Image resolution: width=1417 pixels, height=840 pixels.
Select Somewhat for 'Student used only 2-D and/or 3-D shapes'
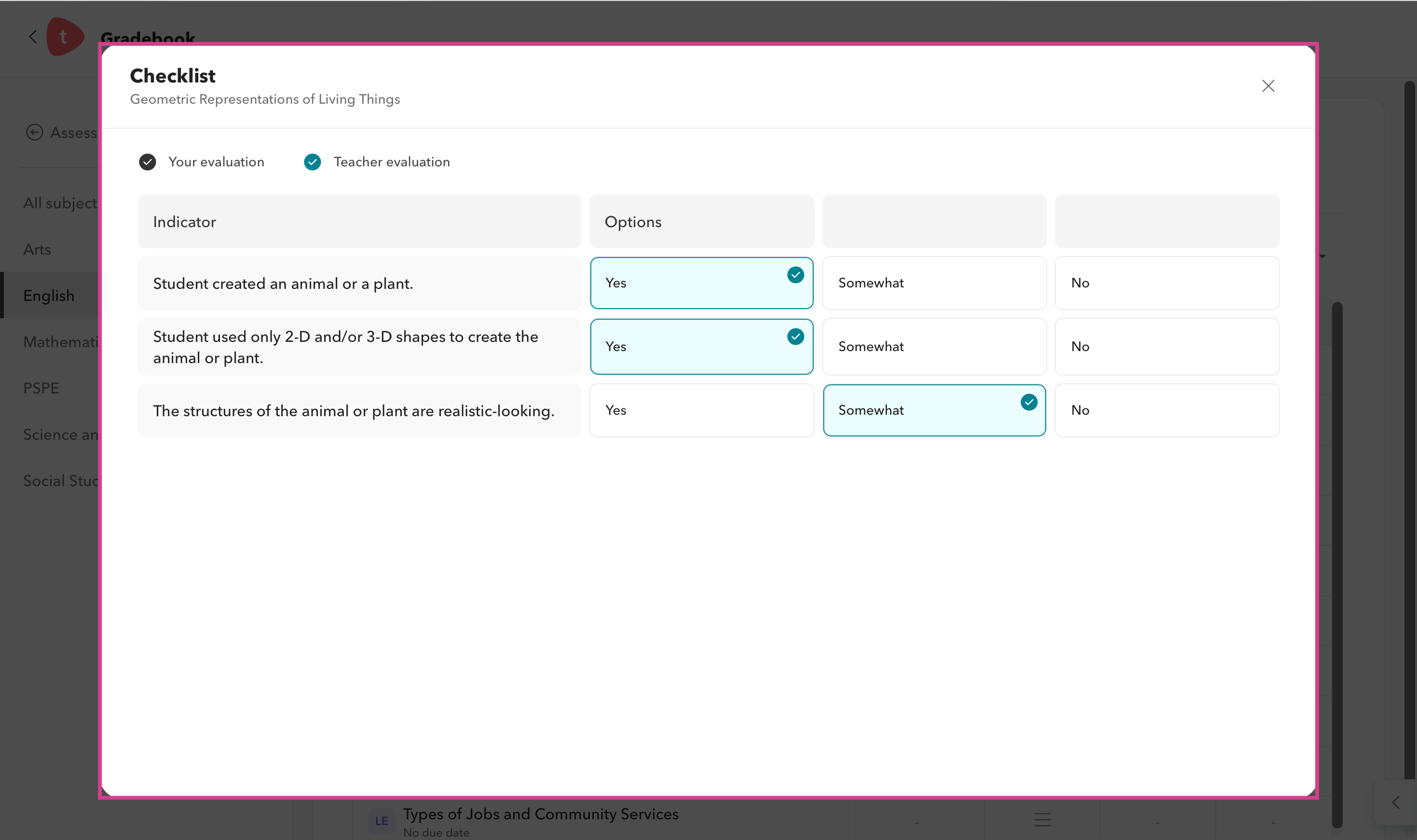tap(934, 346)
